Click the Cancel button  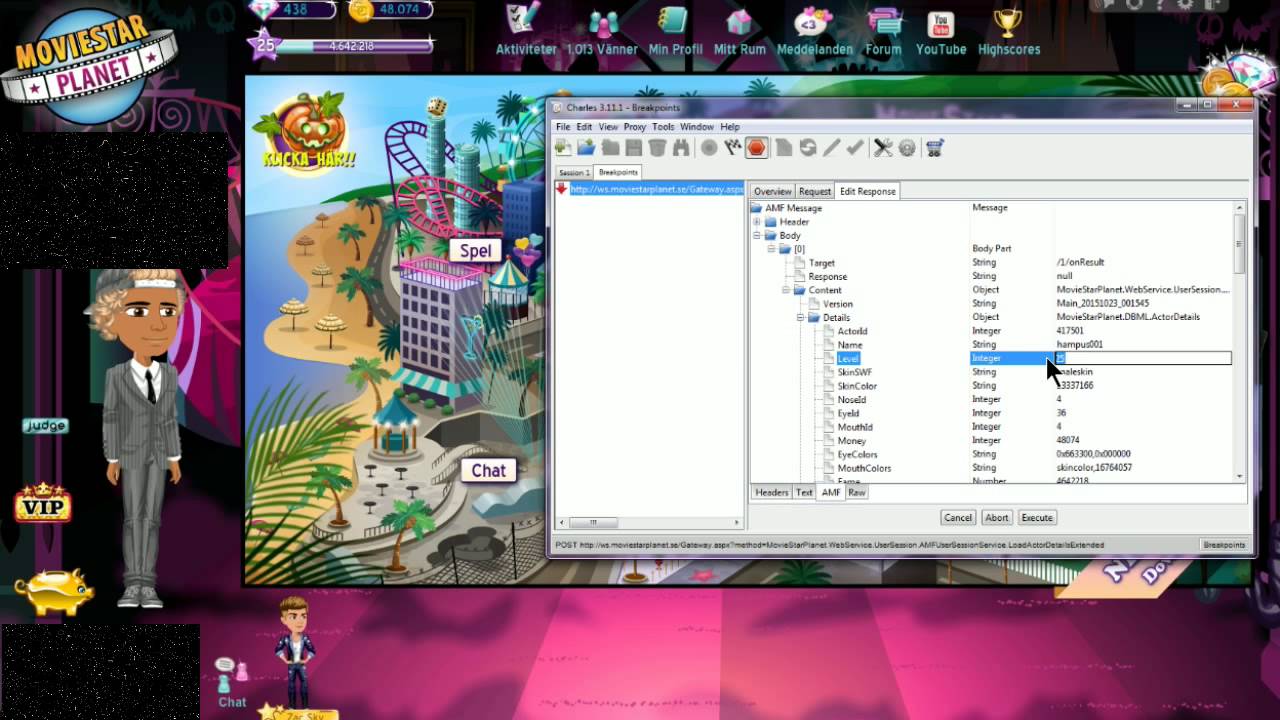[958, 518]
